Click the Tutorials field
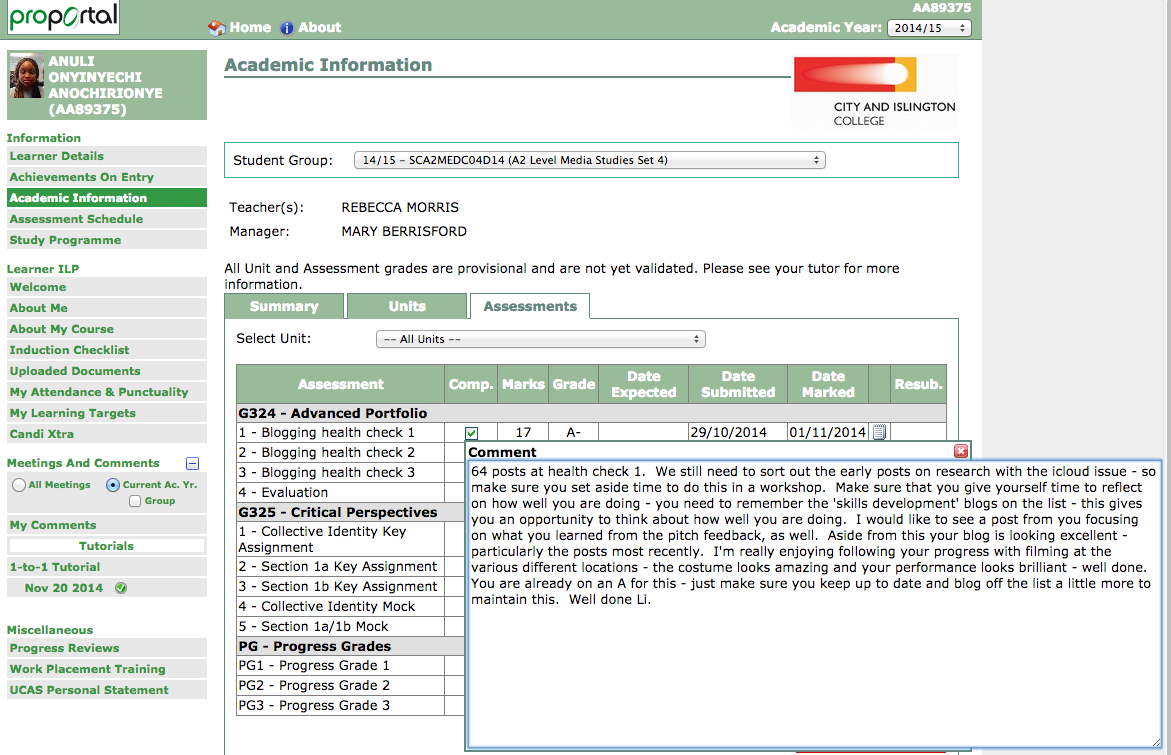 107,546
